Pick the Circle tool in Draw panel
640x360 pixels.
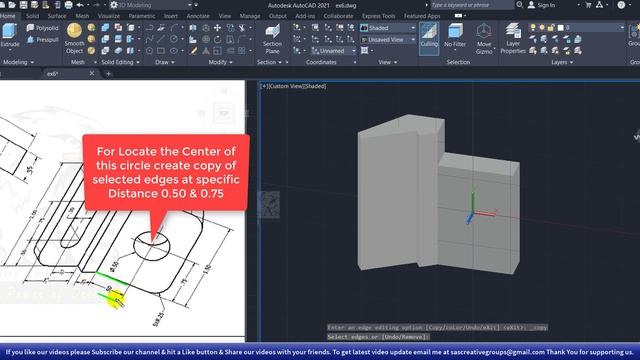[x=175, y=39]
